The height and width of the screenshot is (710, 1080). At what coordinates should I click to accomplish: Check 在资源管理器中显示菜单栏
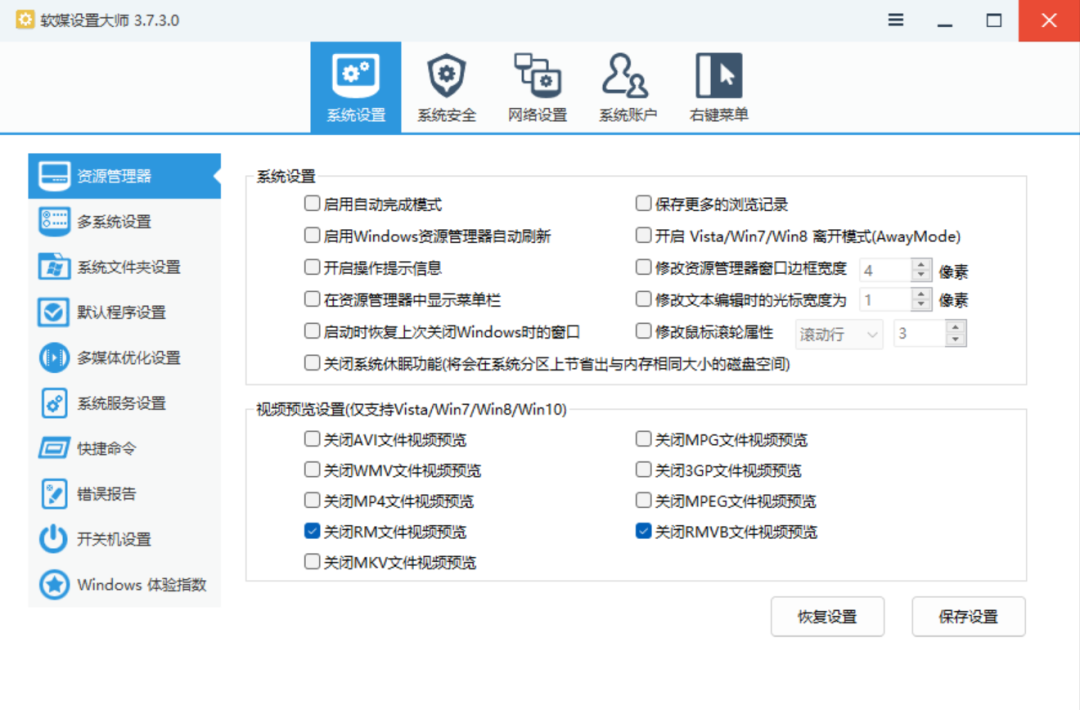click(312, 299)
